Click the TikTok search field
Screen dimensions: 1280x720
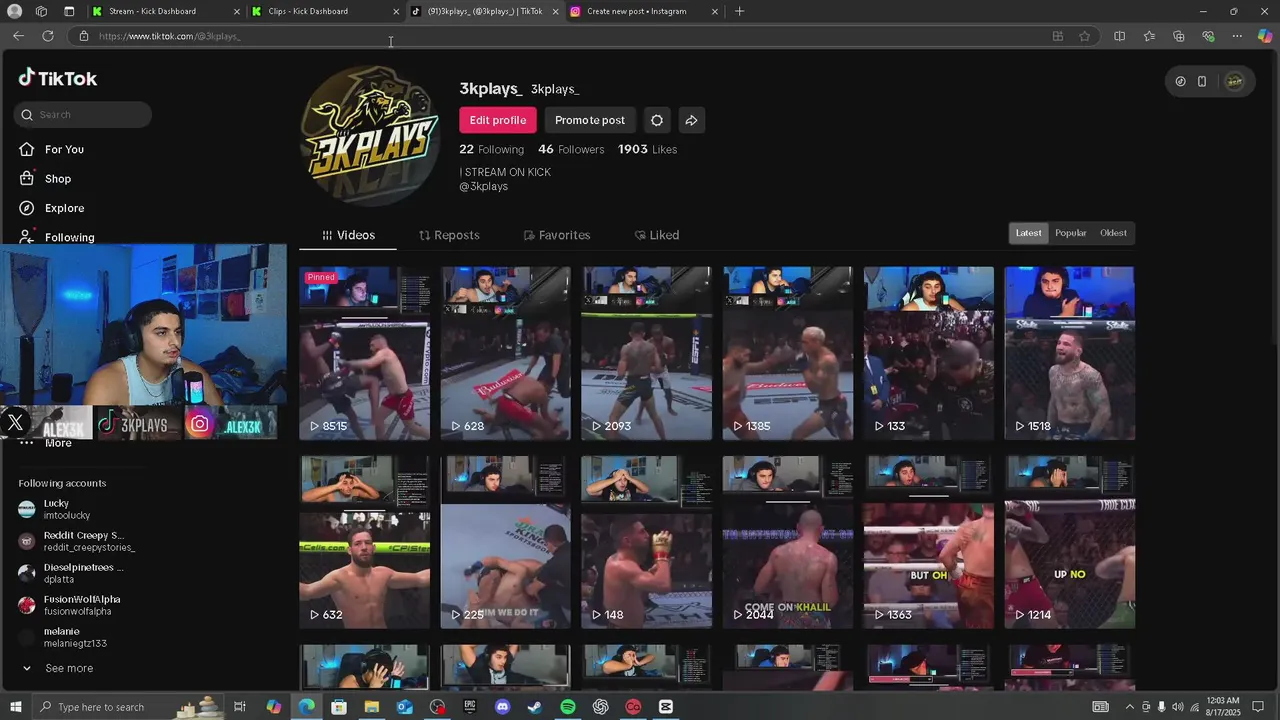coord(83,114)
